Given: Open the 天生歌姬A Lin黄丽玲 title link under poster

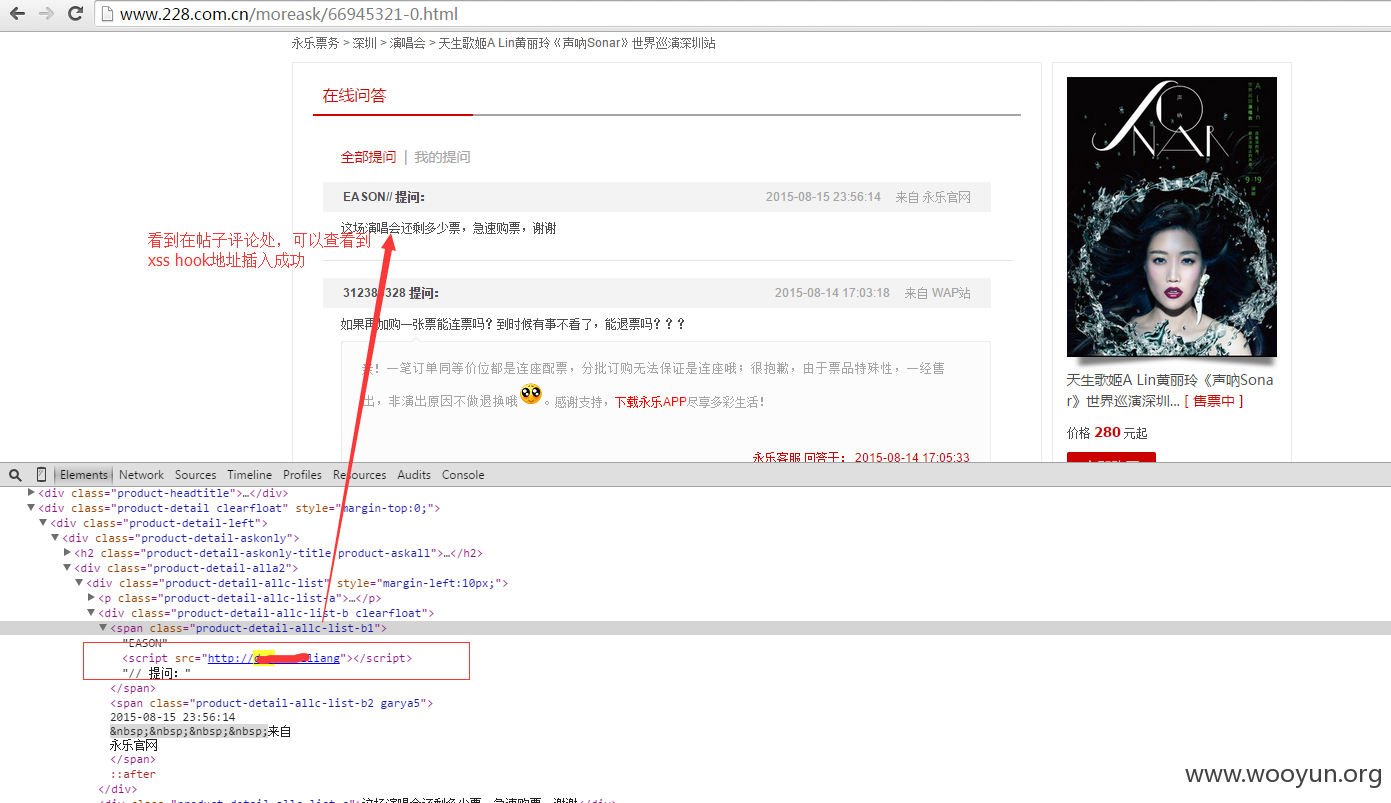Looking at the screenshot, I should [1169, 390].
